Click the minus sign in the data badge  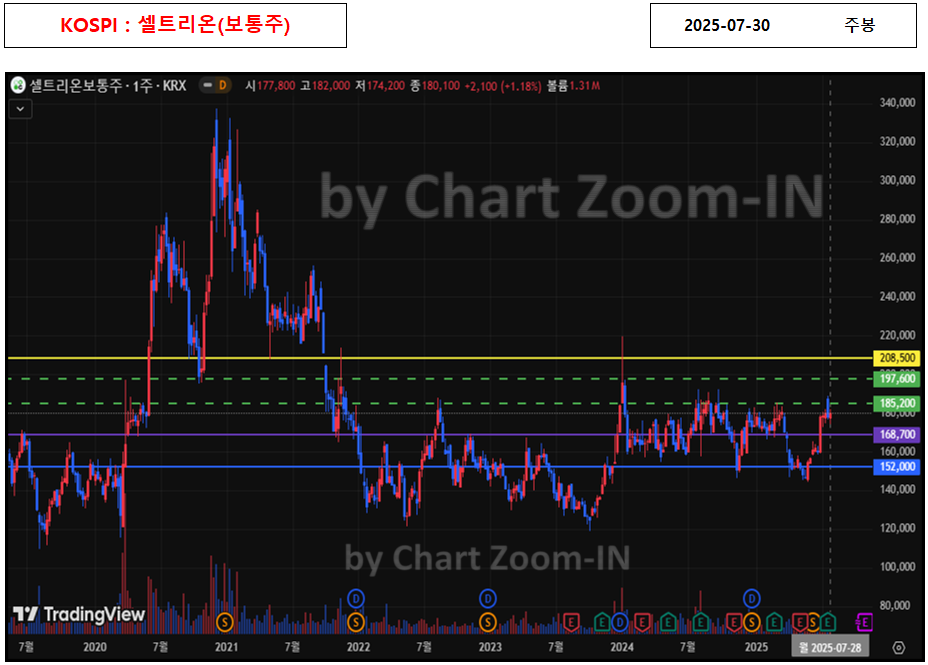pos(208,86)
